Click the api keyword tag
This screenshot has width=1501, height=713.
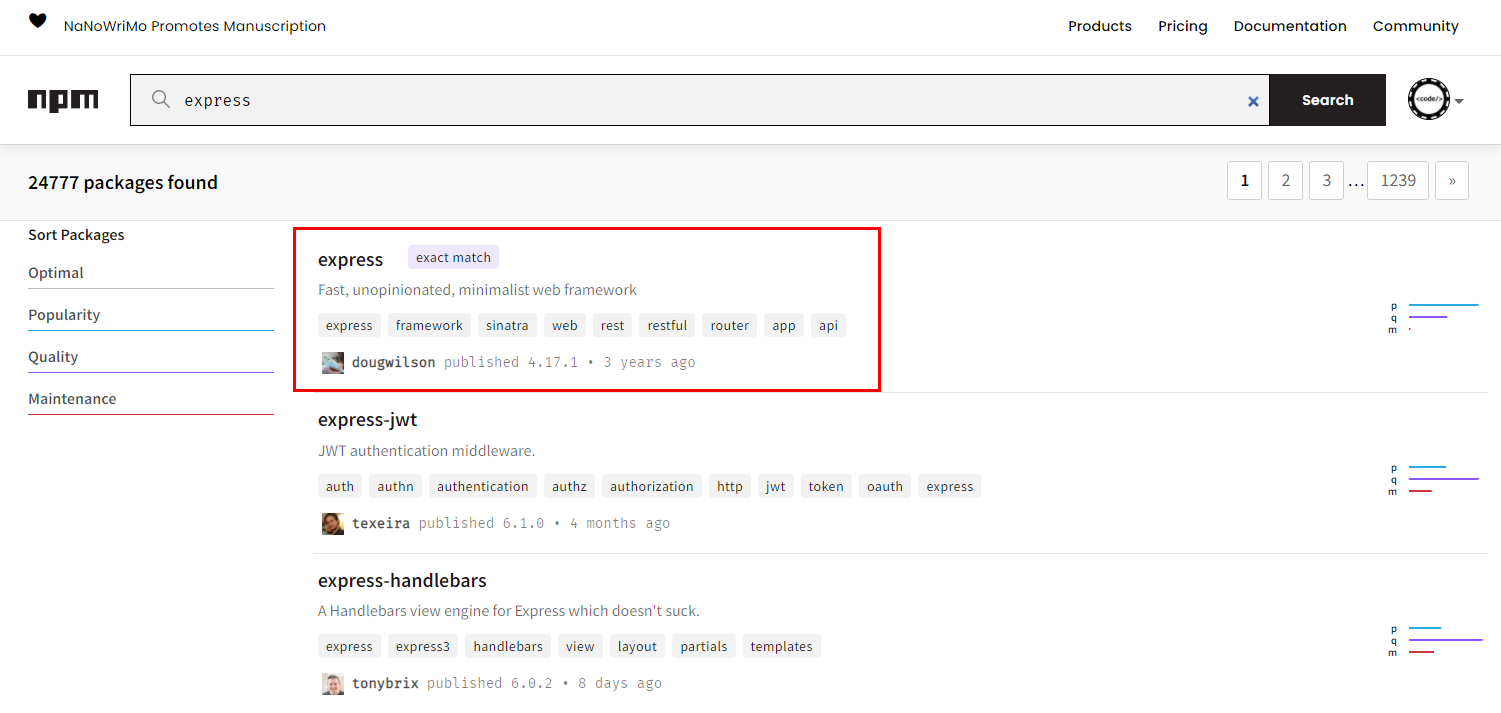pos(829,325)
